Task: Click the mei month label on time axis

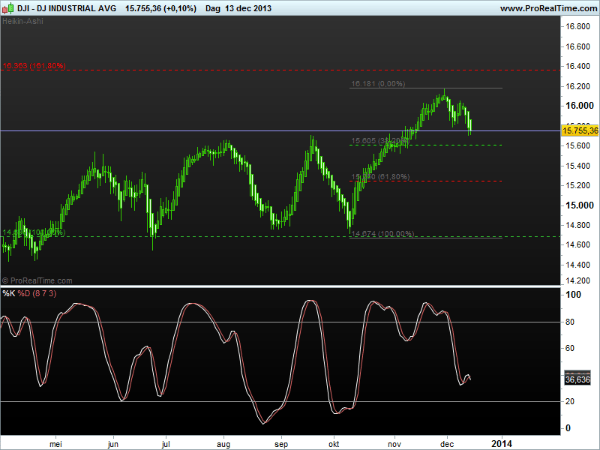Action: click(55, 444)
